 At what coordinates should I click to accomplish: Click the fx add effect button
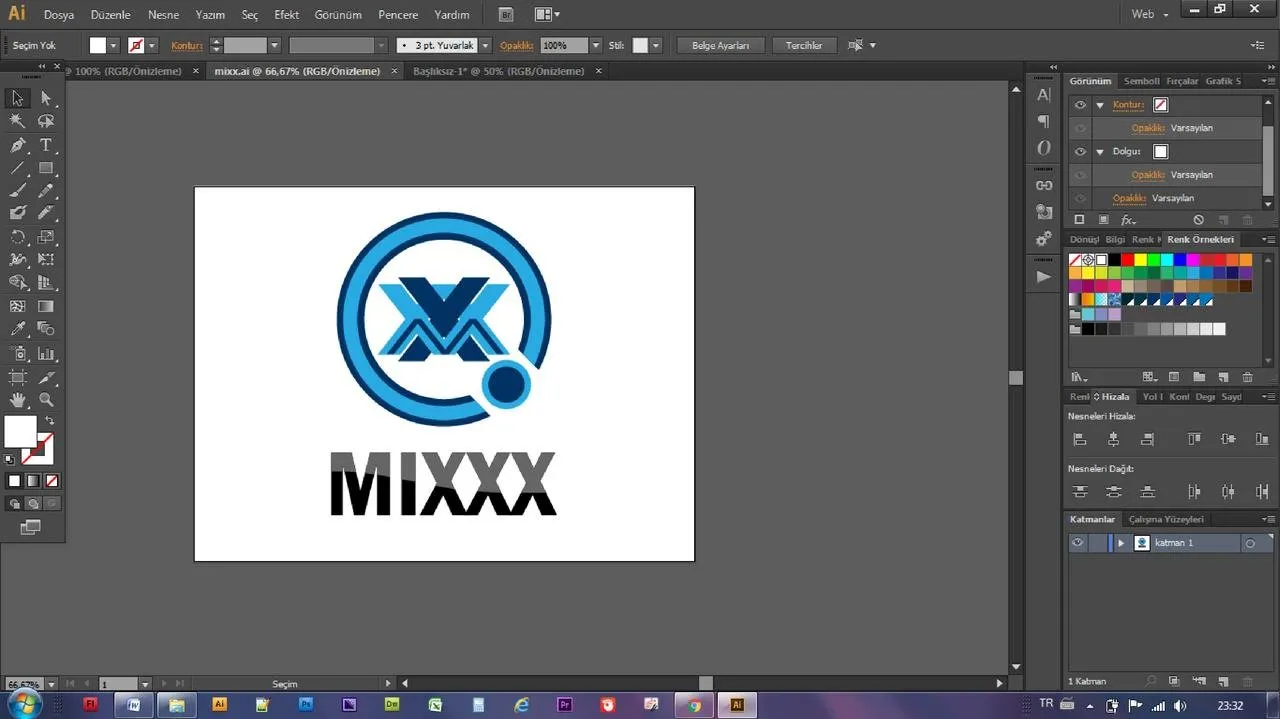click(x=1128, y=220)
